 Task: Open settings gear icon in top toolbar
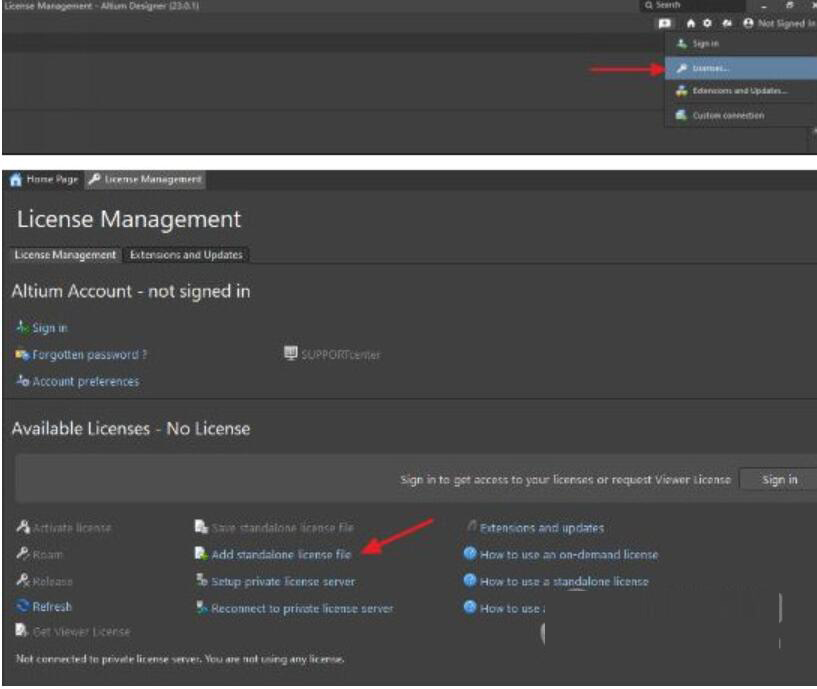point(707,23)
